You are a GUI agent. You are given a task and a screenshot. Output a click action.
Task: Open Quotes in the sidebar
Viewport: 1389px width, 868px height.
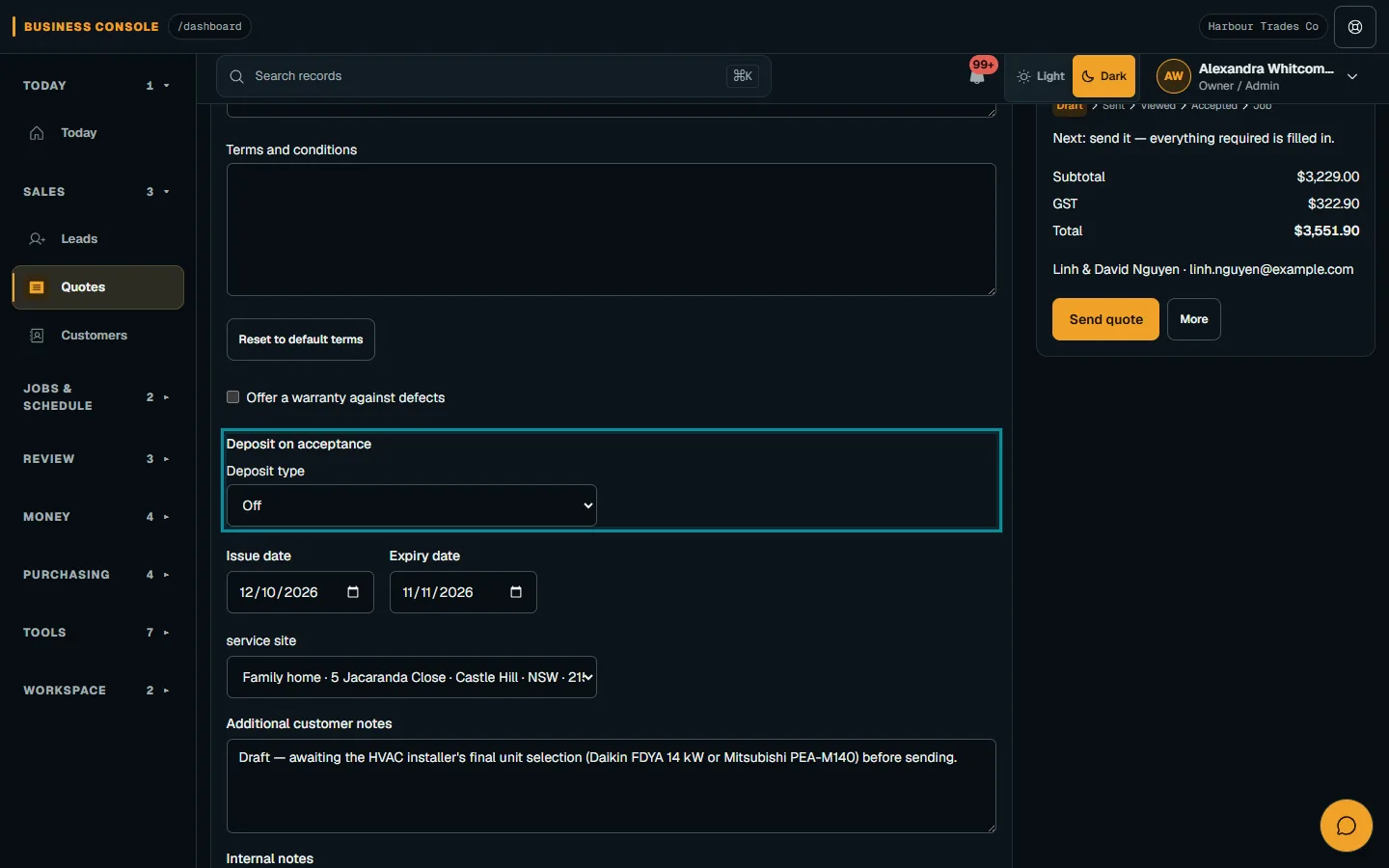(x=97, y=287)
